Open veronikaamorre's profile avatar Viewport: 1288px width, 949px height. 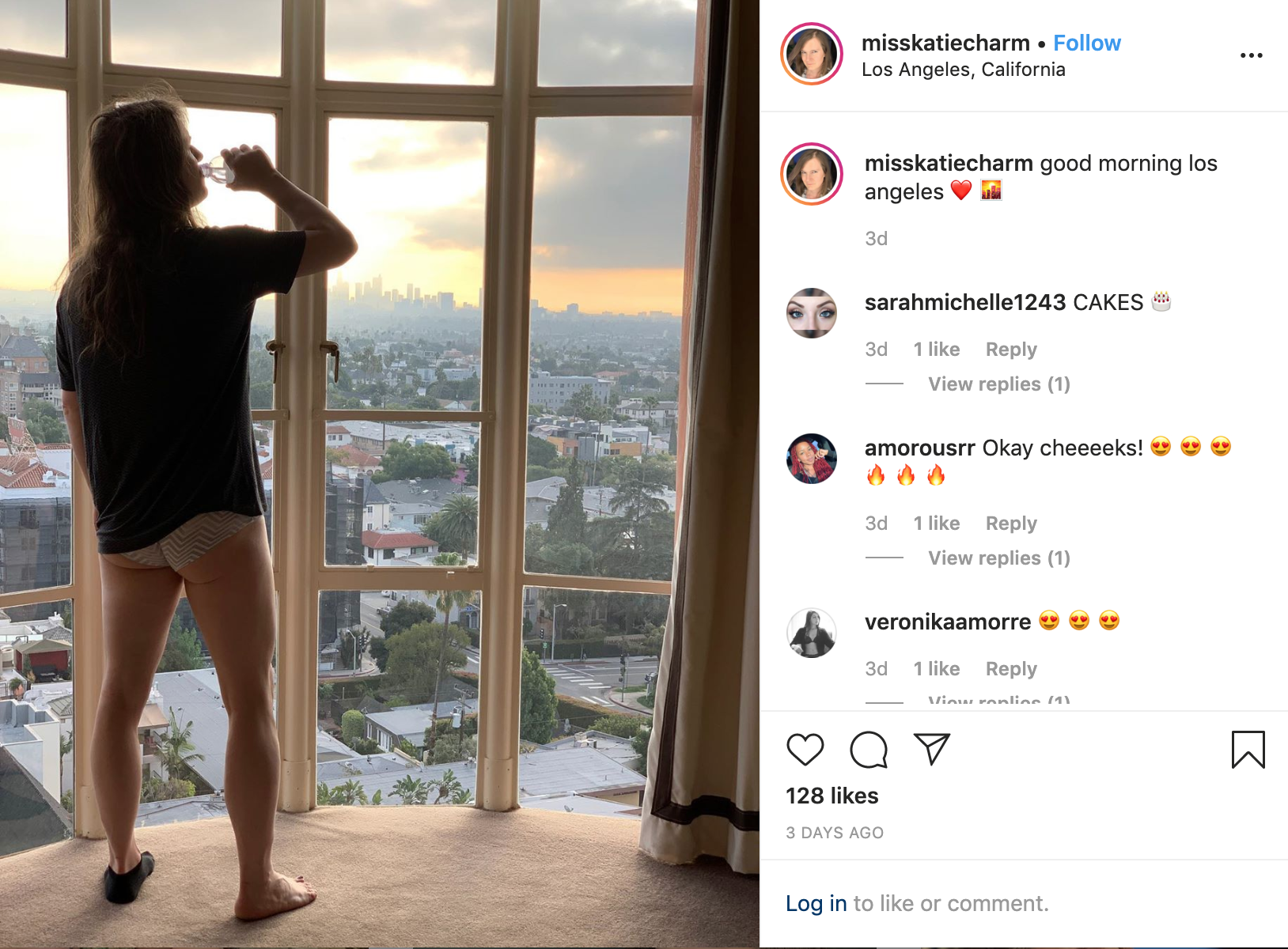(x=812, y=633)
